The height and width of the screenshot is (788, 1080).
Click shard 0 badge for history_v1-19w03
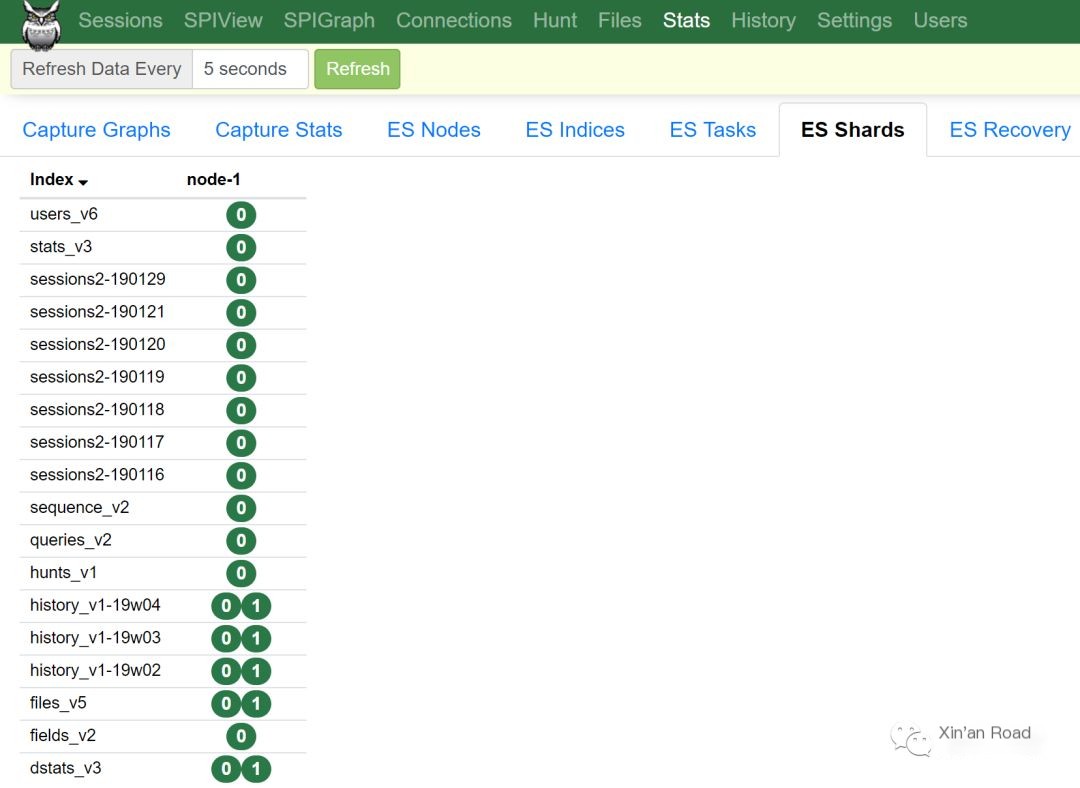[226, 639]
